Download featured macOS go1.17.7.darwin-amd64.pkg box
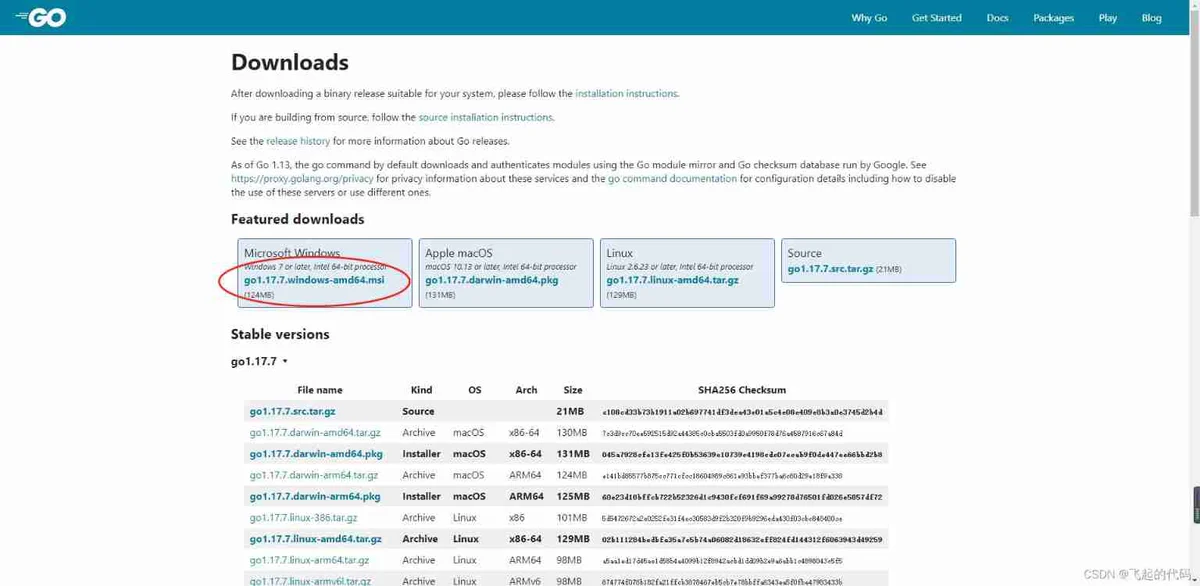The image size is (1200, 586). [491, 281]
